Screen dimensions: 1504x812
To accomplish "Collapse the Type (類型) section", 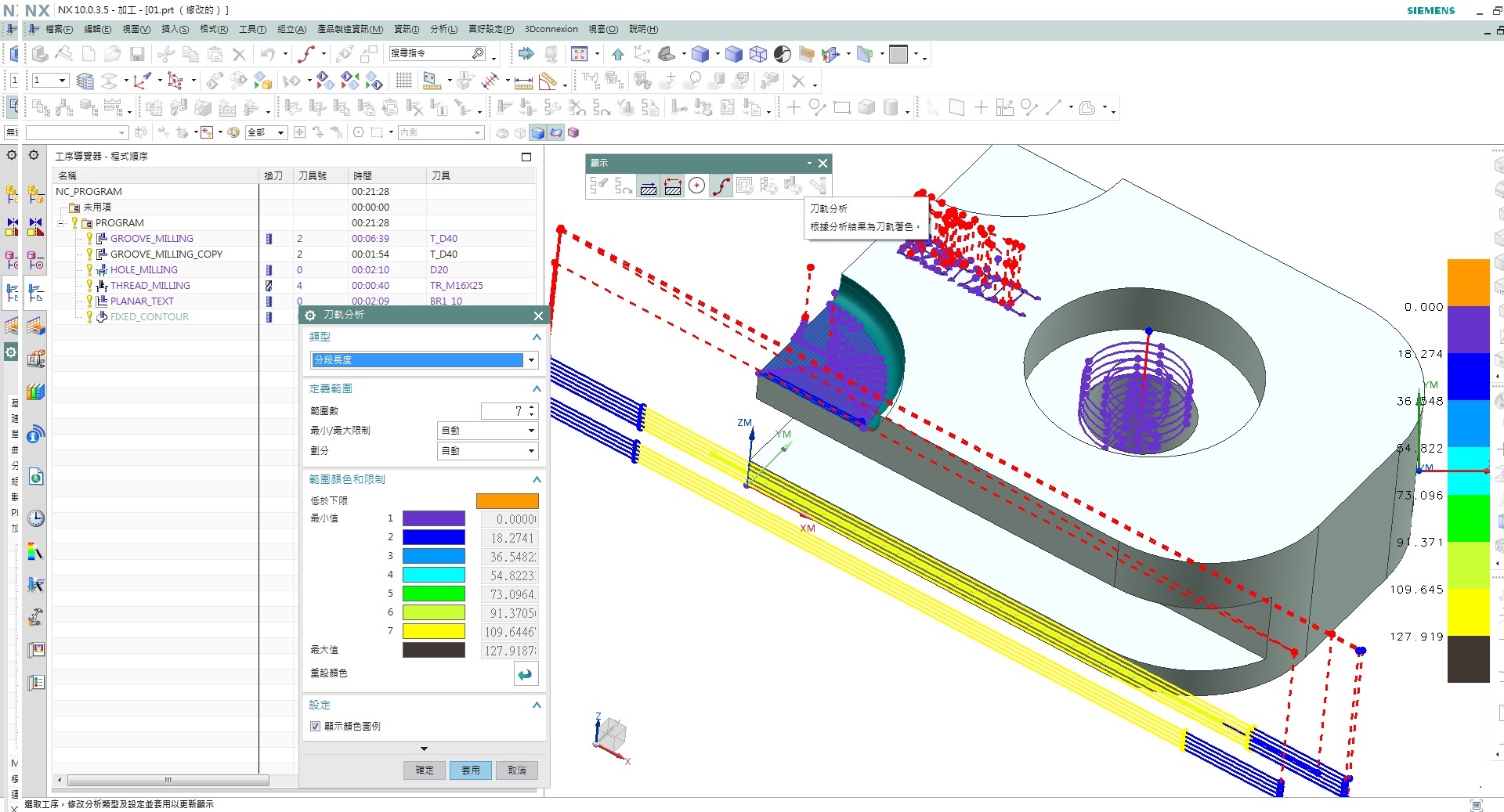I will coord(537,337).
